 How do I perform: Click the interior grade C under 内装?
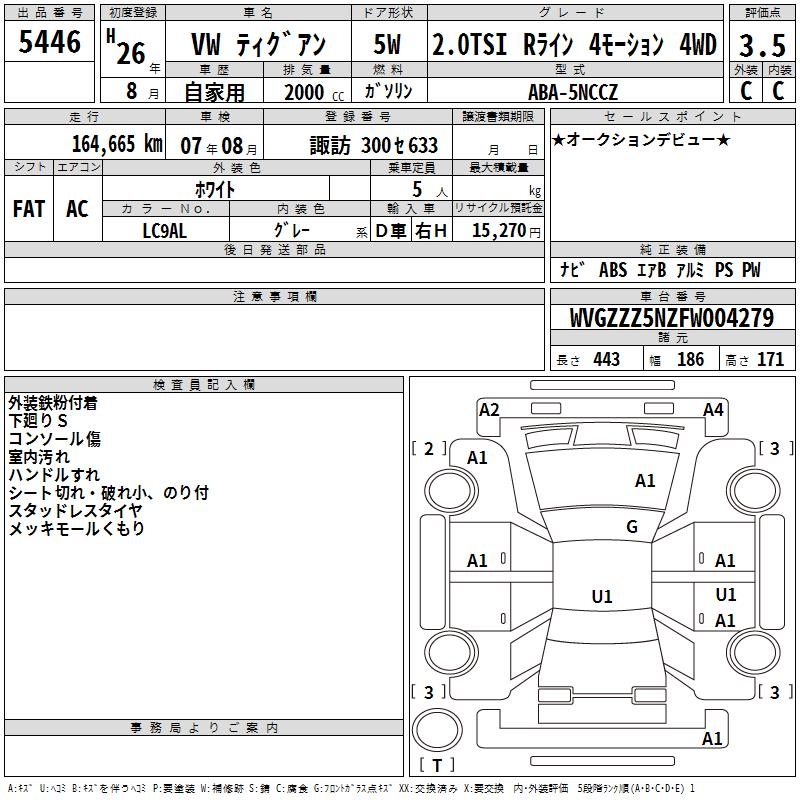tap(778, 91)
